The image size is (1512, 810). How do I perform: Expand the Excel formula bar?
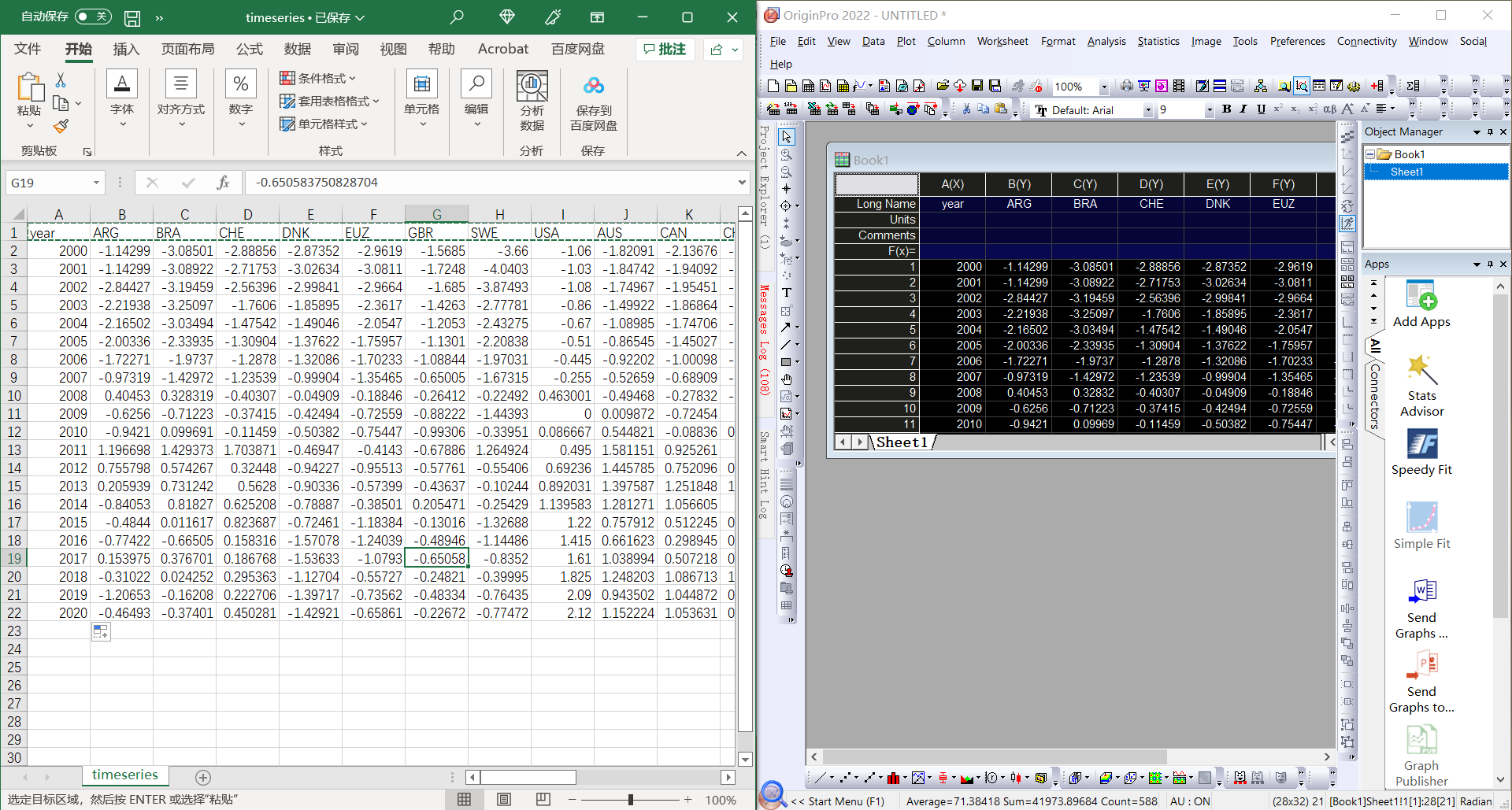pyautogui.click(x=741, y=183)
